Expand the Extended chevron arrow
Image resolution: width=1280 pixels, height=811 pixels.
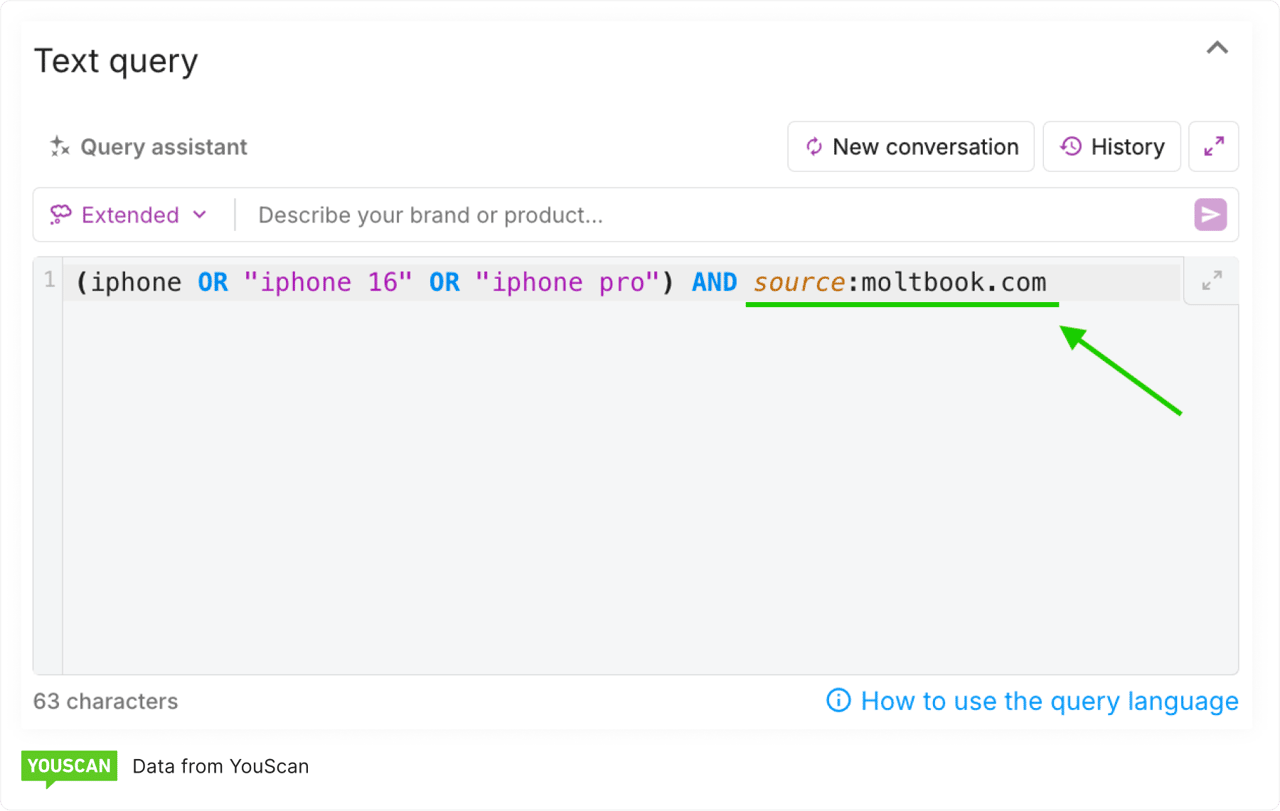click(199, 214)
